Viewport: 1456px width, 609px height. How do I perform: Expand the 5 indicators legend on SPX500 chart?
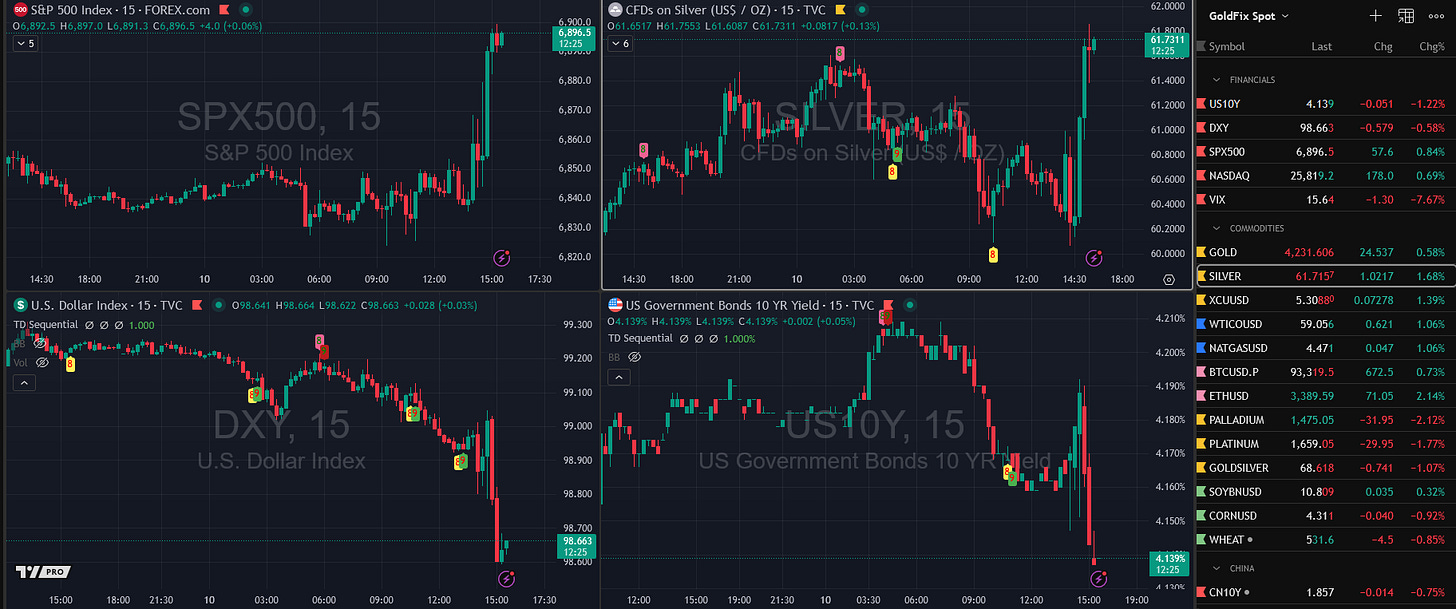click(x=25, y=43)
